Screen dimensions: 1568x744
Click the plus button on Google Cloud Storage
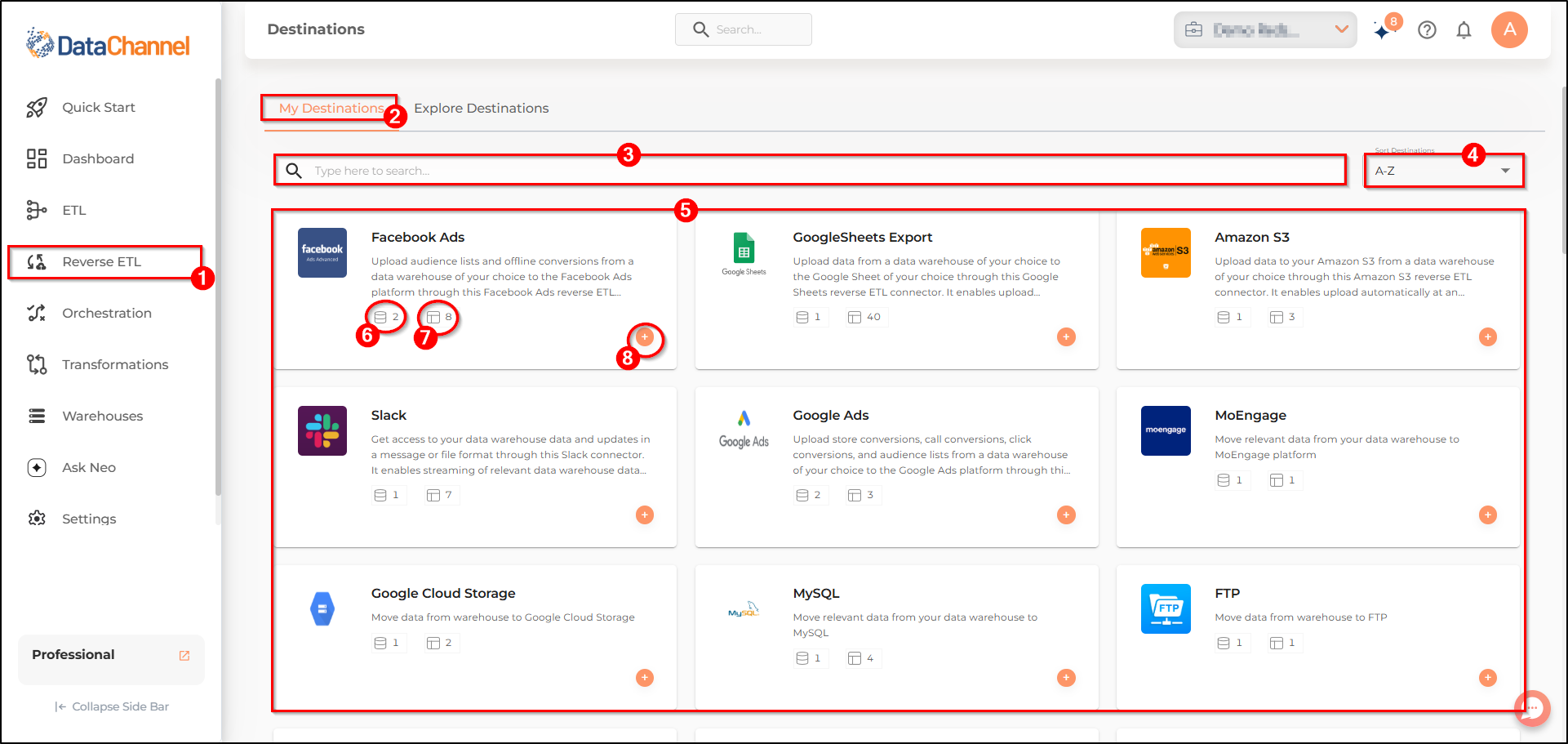point(645,677)
